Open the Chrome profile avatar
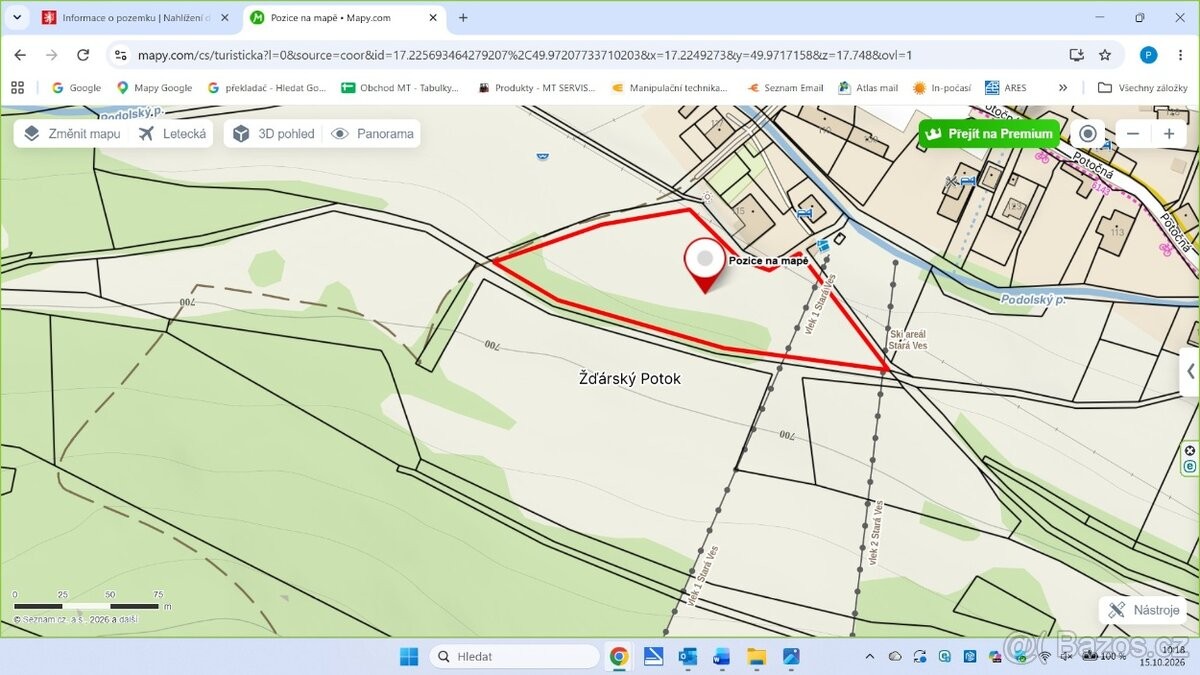 pyautogui.click(x=1148, y=55)
